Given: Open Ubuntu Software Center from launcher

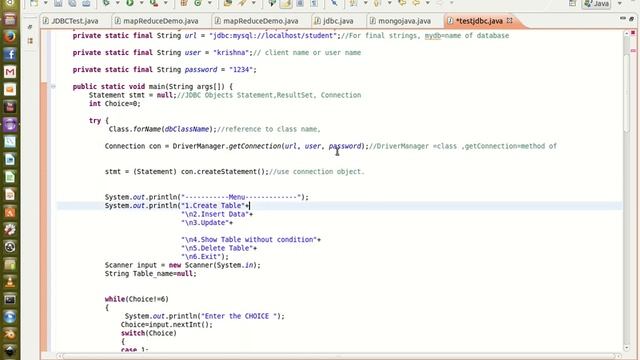Looking at the screenshot, I should pyautogui.click(x=10, y=212).
